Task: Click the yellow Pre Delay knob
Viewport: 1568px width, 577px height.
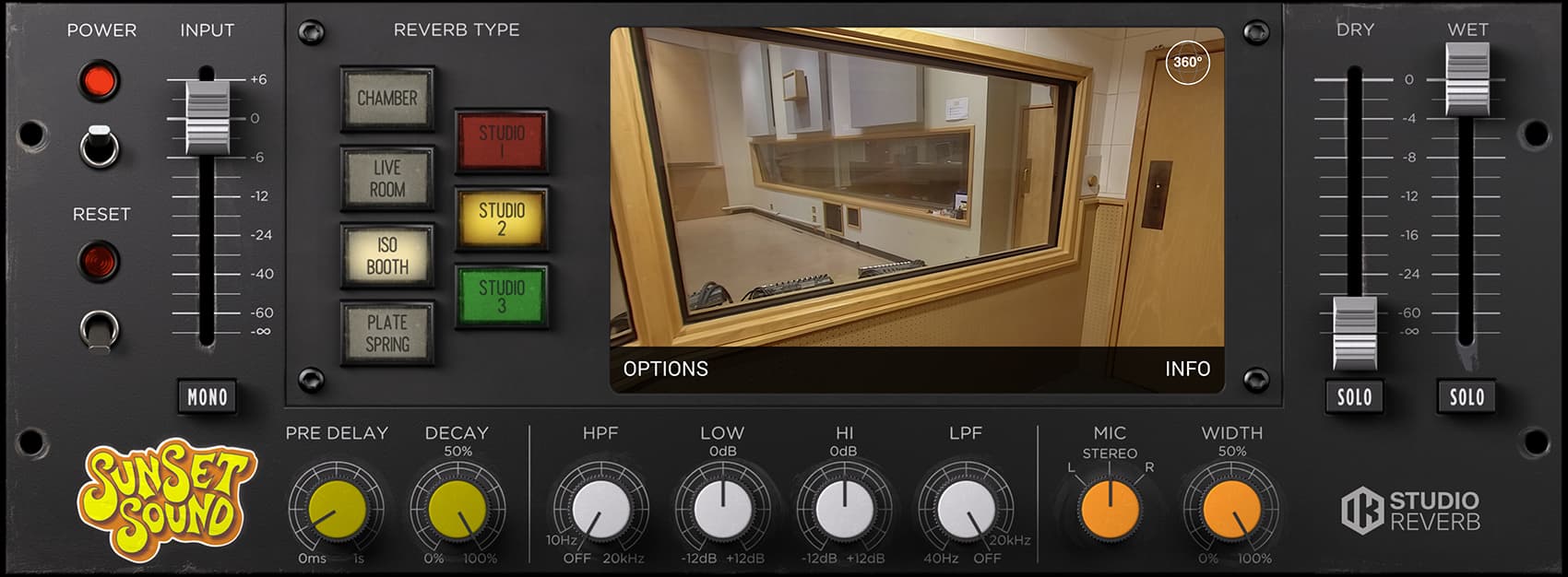Action: (337, 510)
